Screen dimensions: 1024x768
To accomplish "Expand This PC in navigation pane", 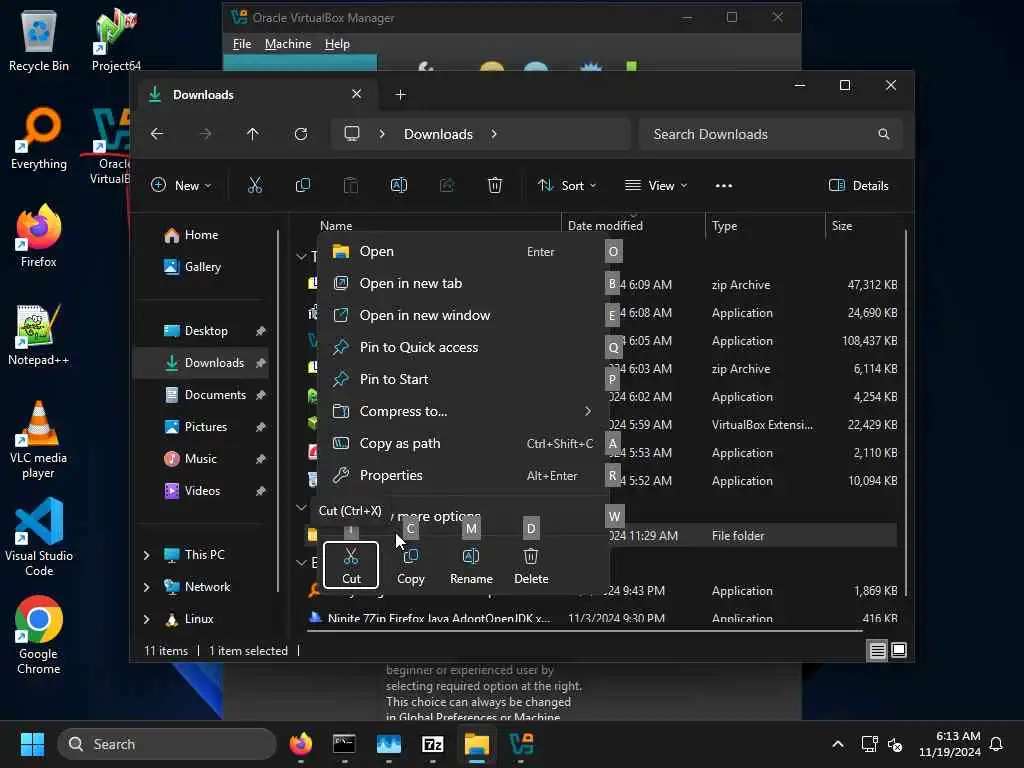I will (146, 555).
